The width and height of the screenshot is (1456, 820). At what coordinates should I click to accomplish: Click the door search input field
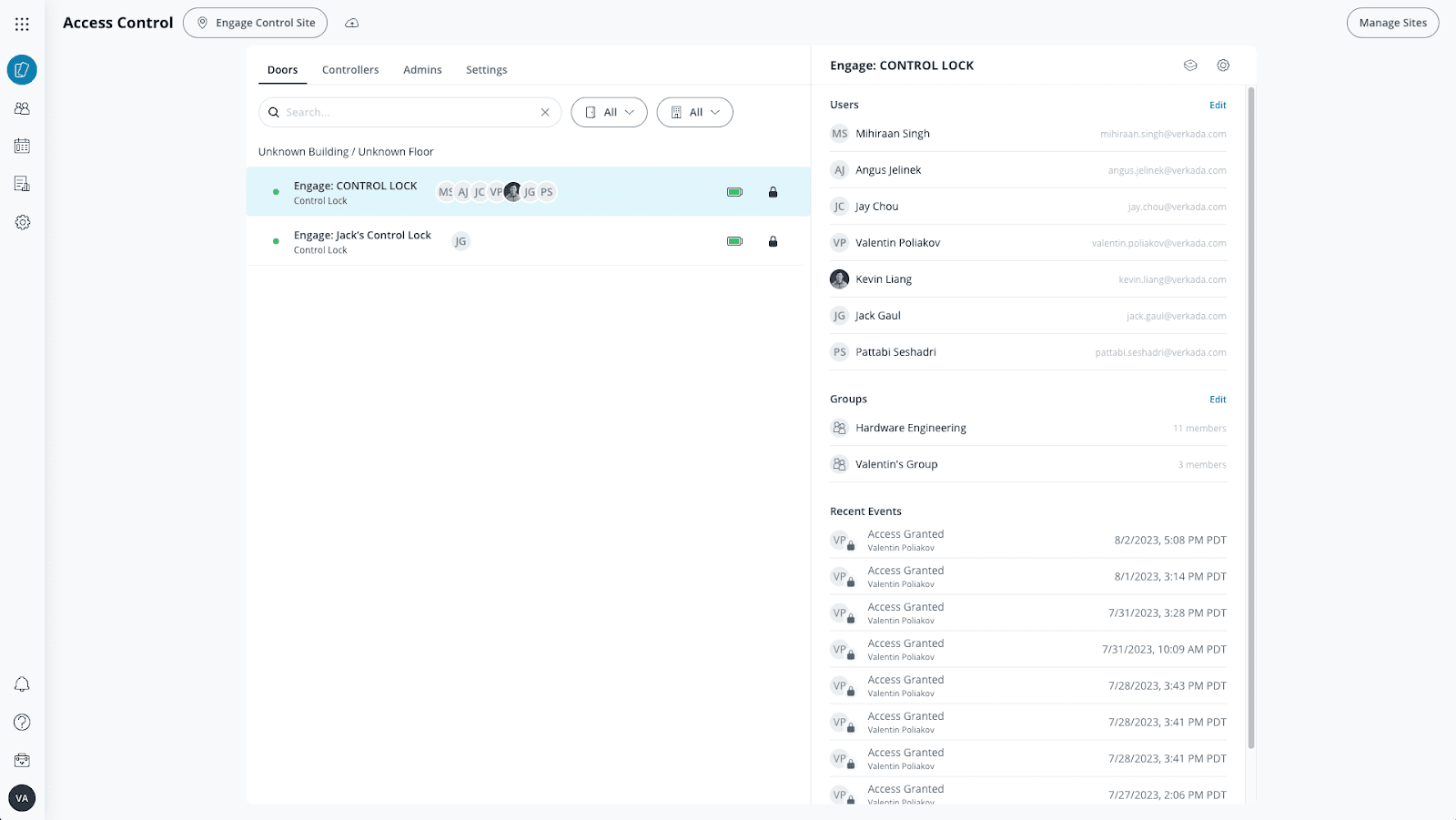[x=409, y=113]
